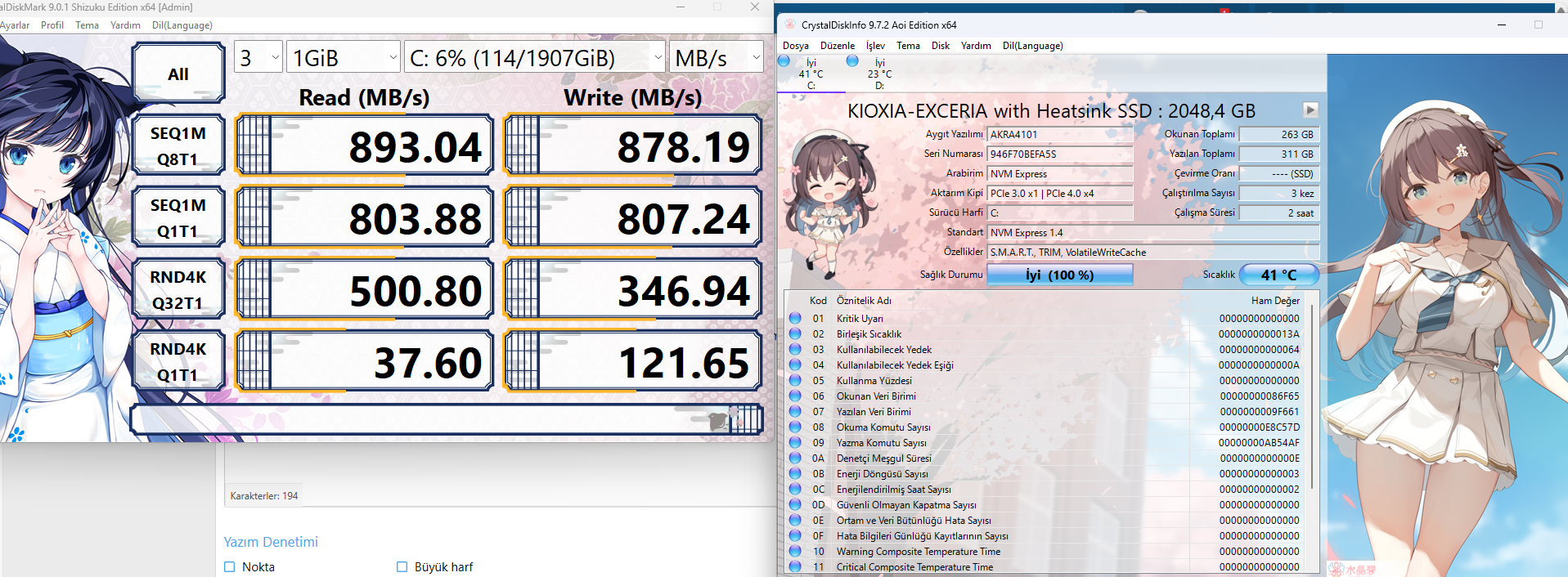Click status icon for 09 Yazma Komutu Sayısı

tap(795, 442)
